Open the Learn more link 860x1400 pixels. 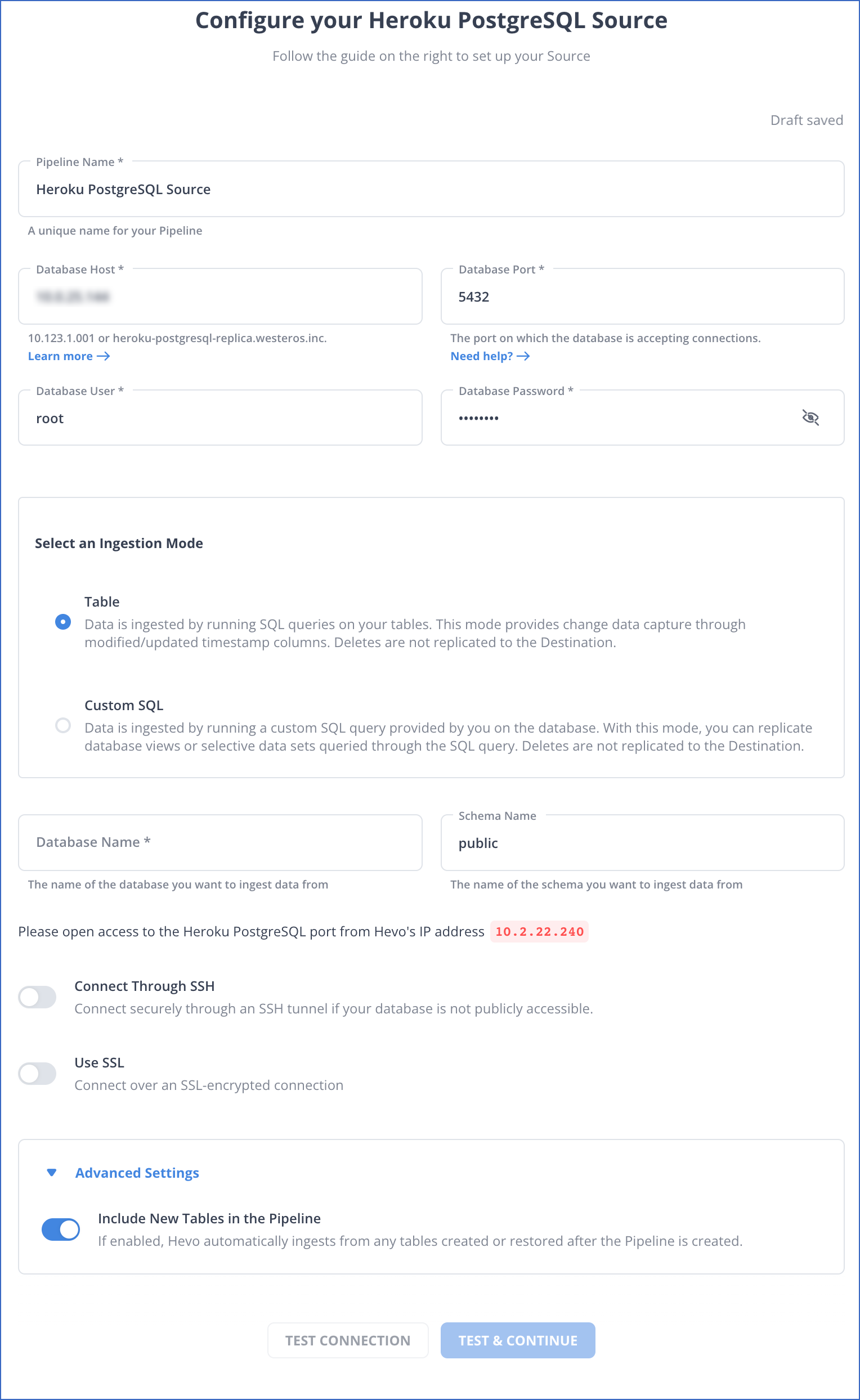(69, 356)
